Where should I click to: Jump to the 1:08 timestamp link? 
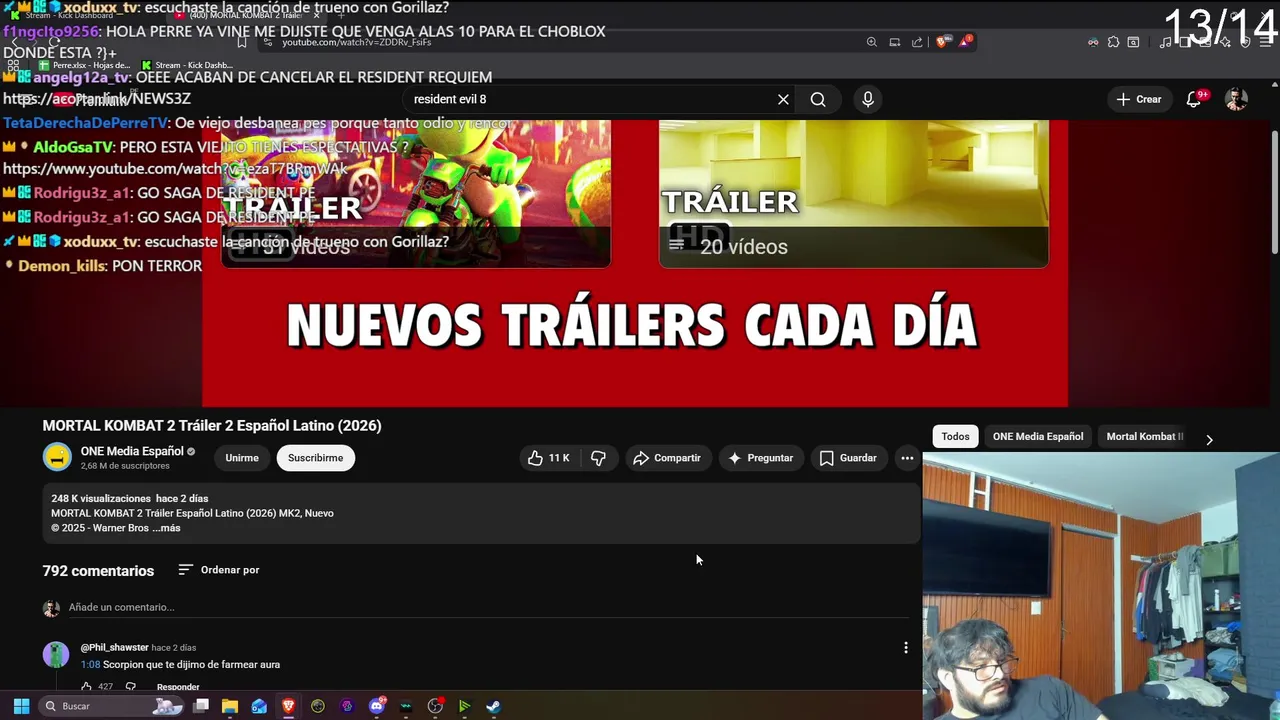pyautogui.click(x=90, y=664)
